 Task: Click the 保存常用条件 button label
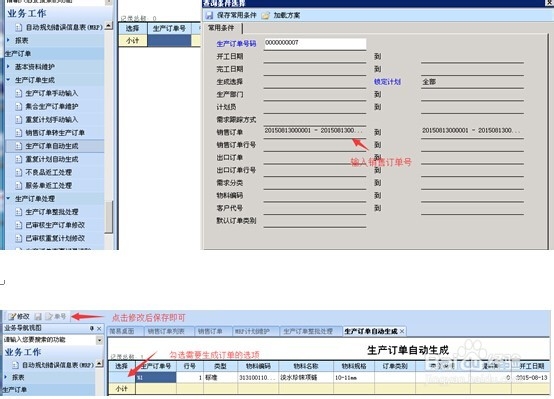pos(236,15)
